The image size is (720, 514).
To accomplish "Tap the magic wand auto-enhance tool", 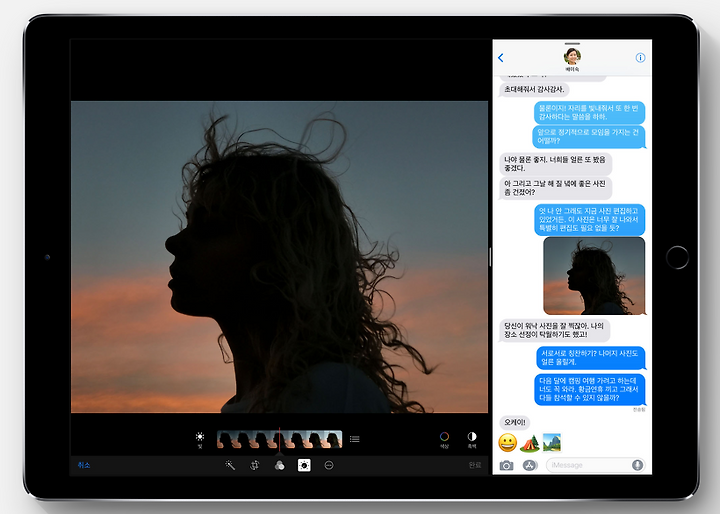I will pyautogui.click(x=230, y=465).
